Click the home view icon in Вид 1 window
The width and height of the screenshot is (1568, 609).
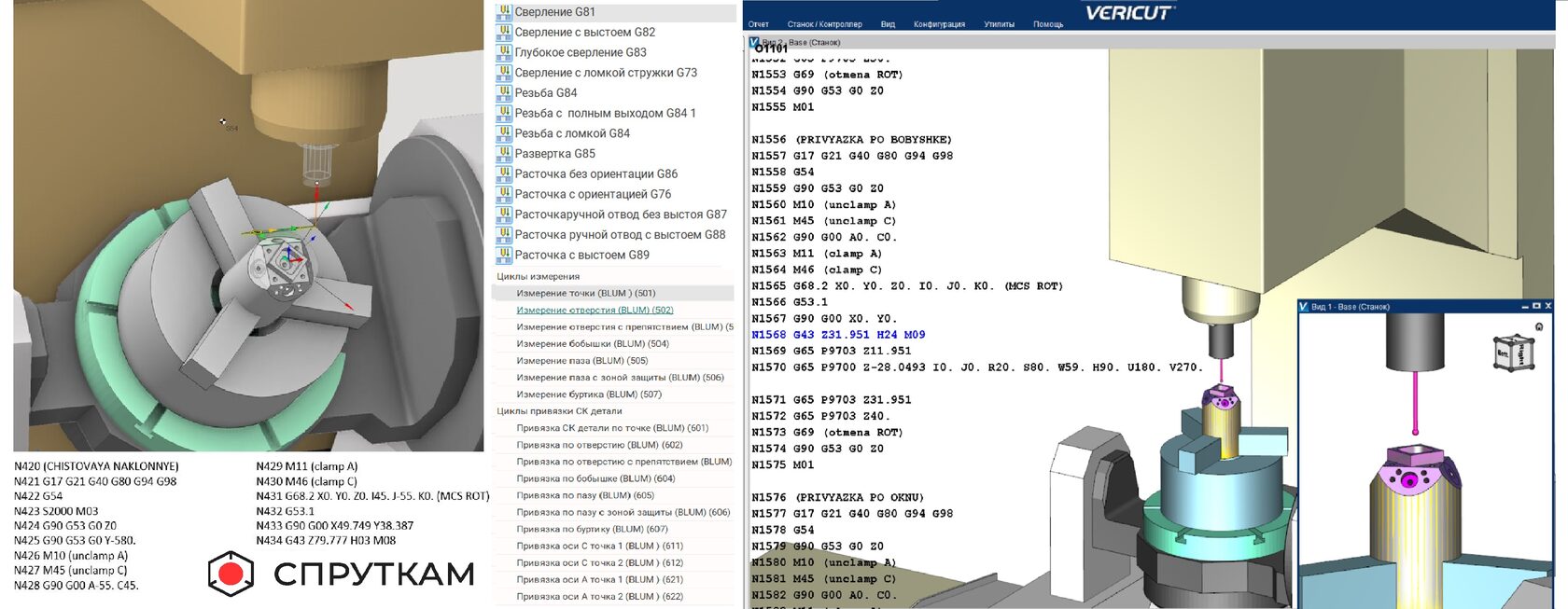point(1539,326)
